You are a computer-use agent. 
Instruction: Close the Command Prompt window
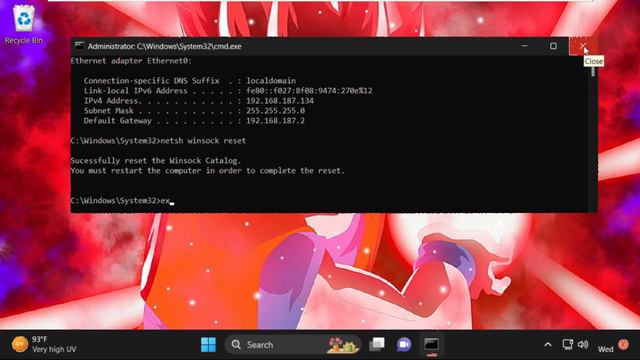tap(583, 46)
